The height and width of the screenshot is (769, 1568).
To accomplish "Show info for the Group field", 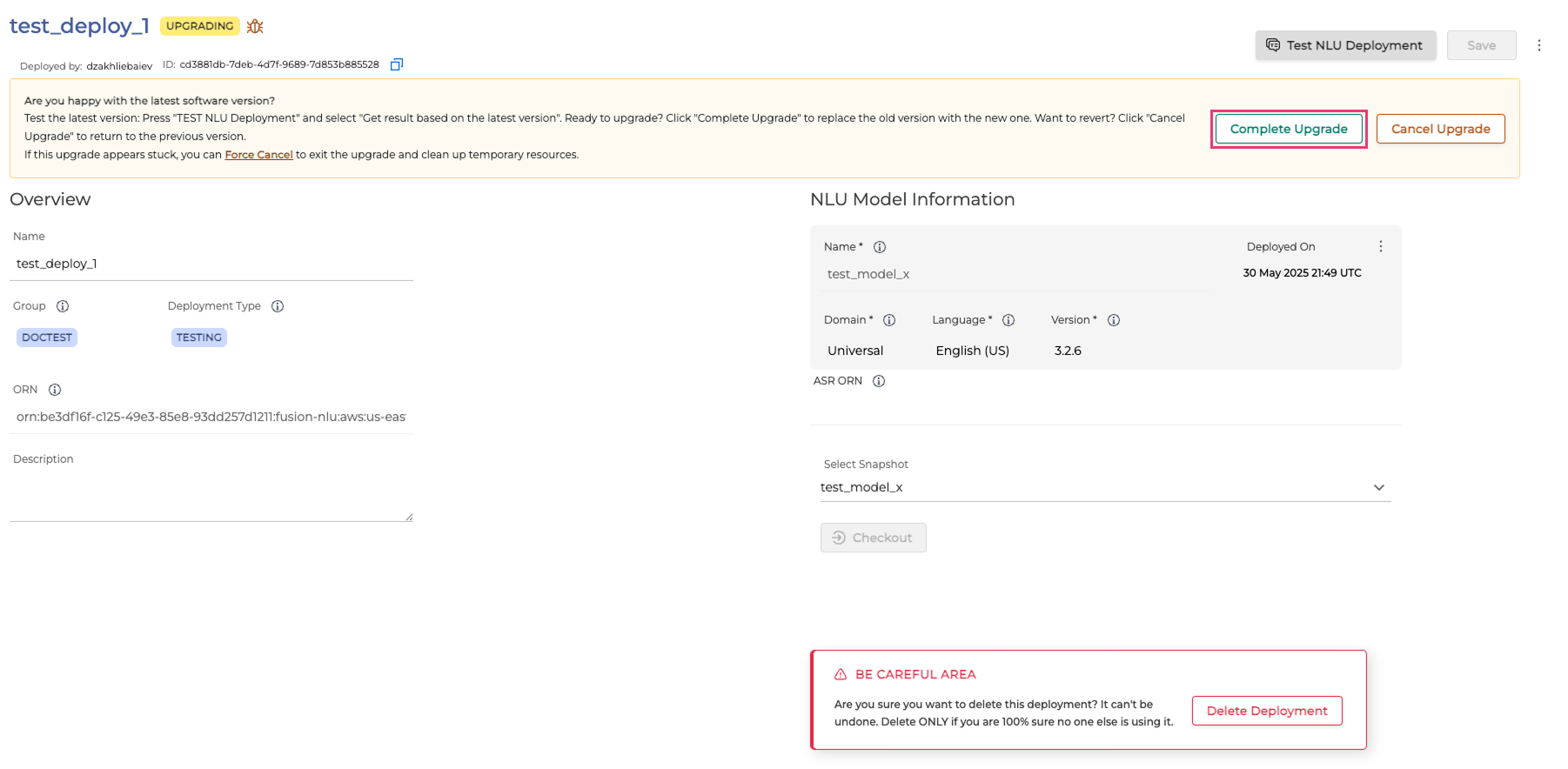I will (x=63, y=306).
